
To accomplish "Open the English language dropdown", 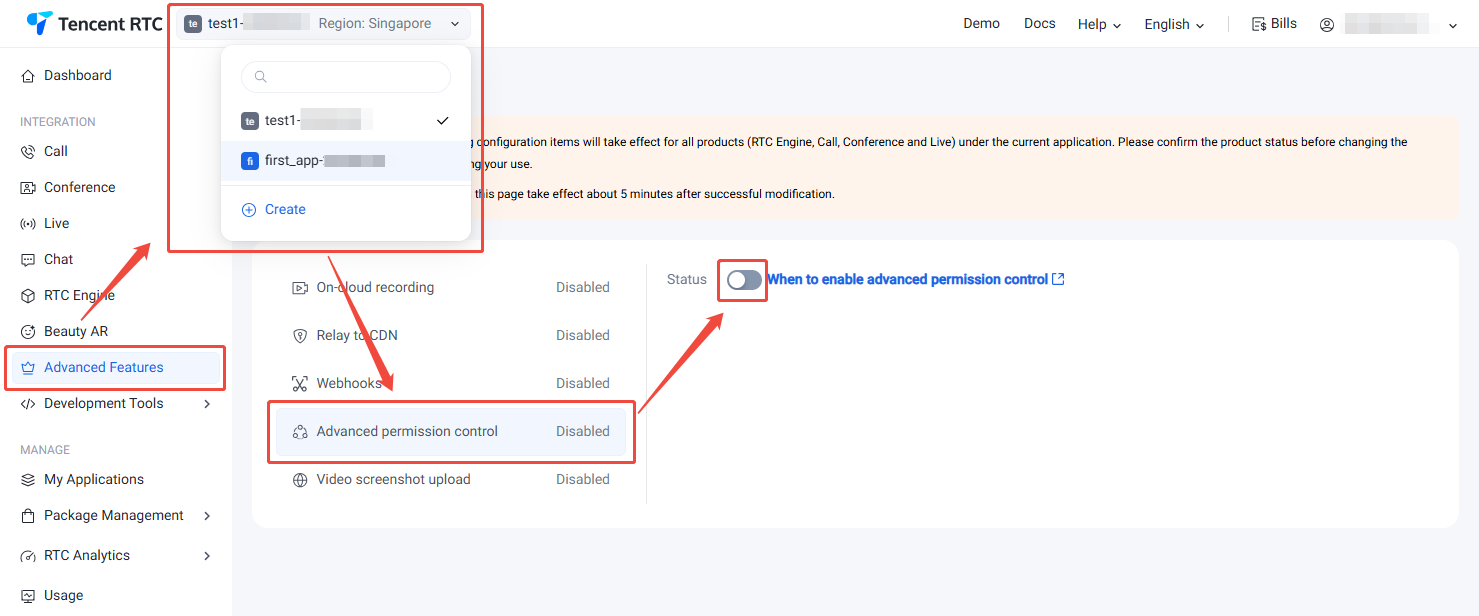I will (1174, 24).
